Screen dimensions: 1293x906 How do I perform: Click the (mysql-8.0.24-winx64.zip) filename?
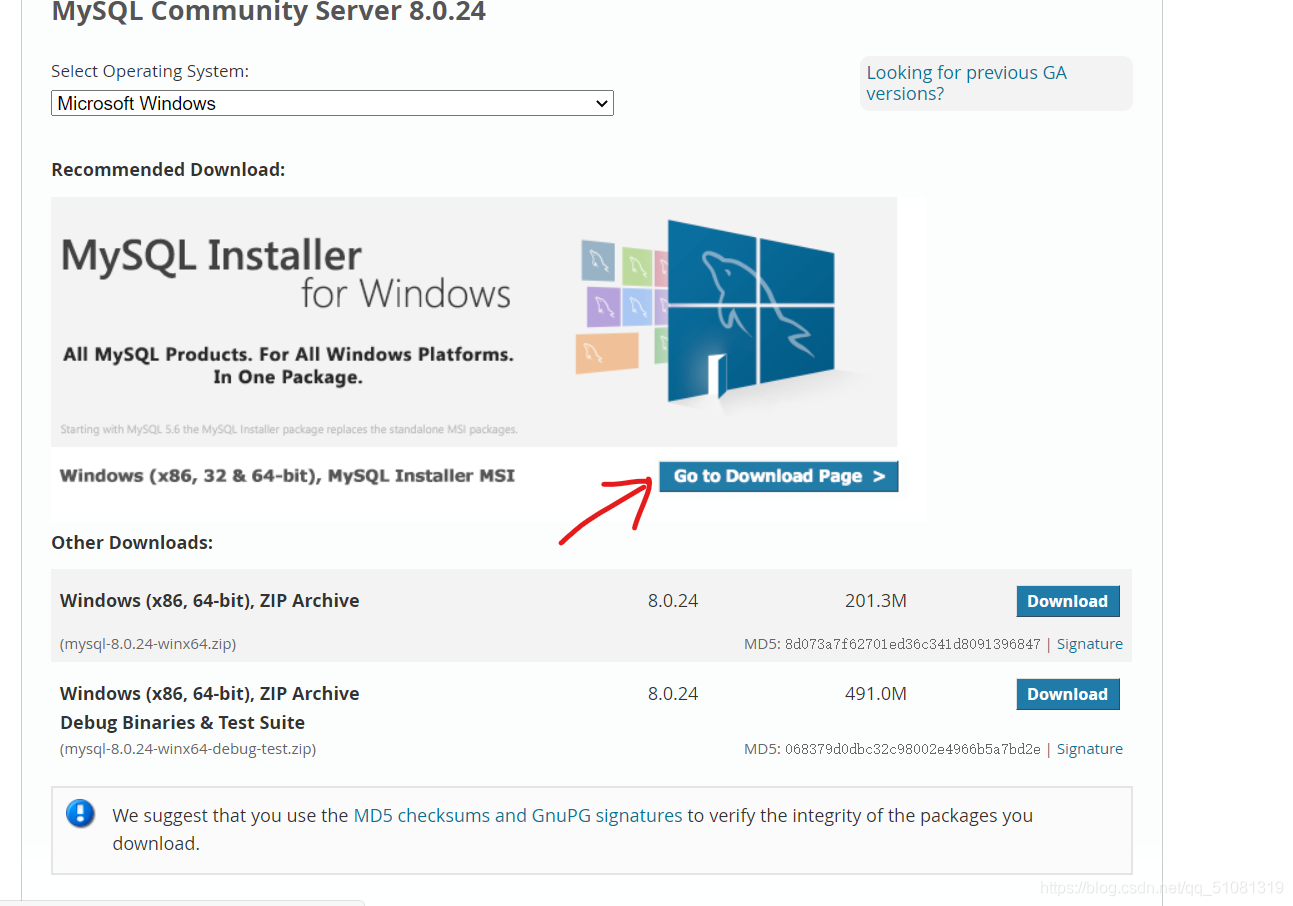coord(148,644)
